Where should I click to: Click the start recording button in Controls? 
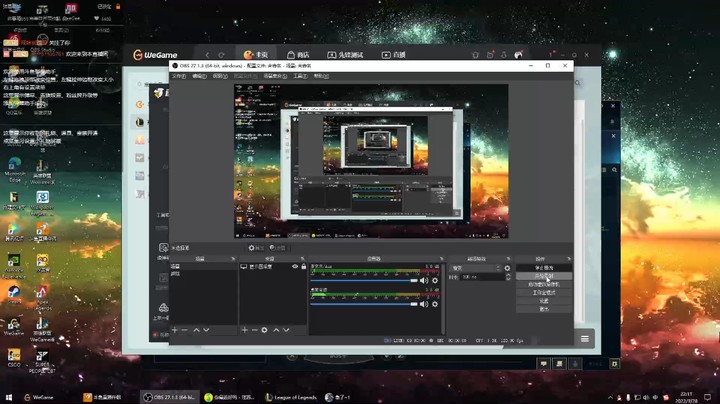pyautogui.click(x=544, y=276)
